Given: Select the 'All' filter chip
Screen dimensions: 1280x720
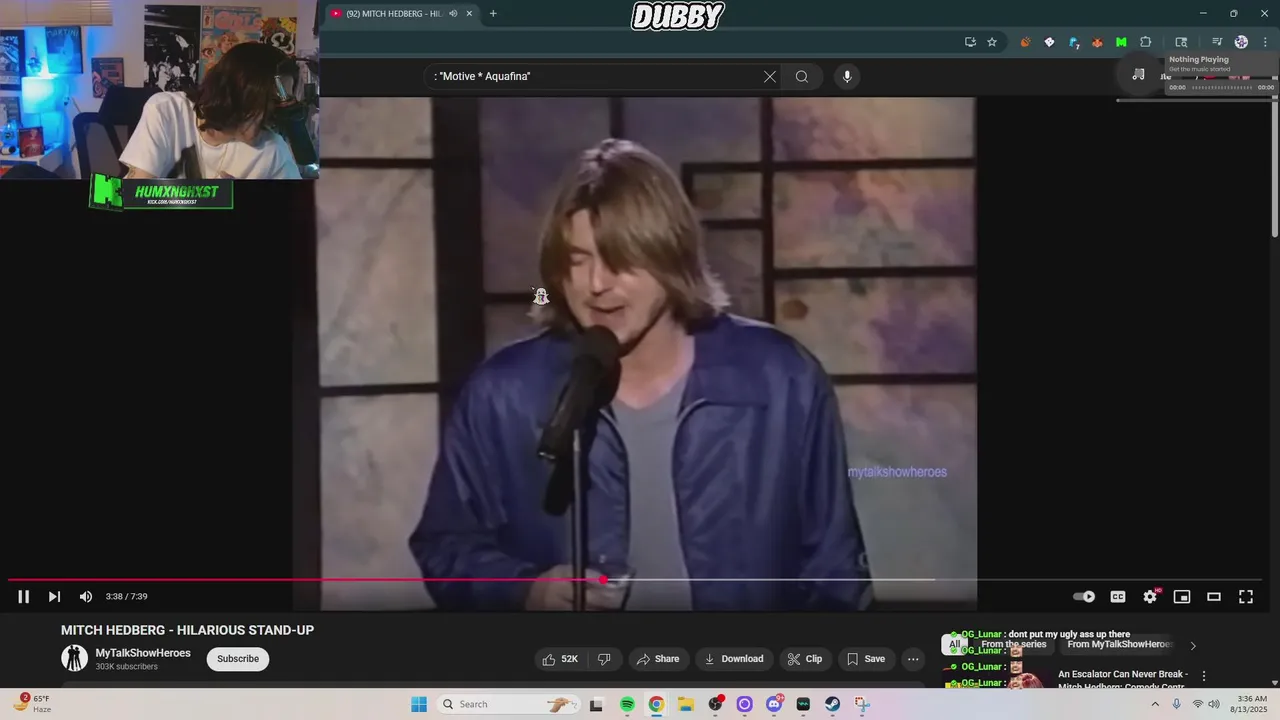Looking at the screenshot, I should point(955,645).
